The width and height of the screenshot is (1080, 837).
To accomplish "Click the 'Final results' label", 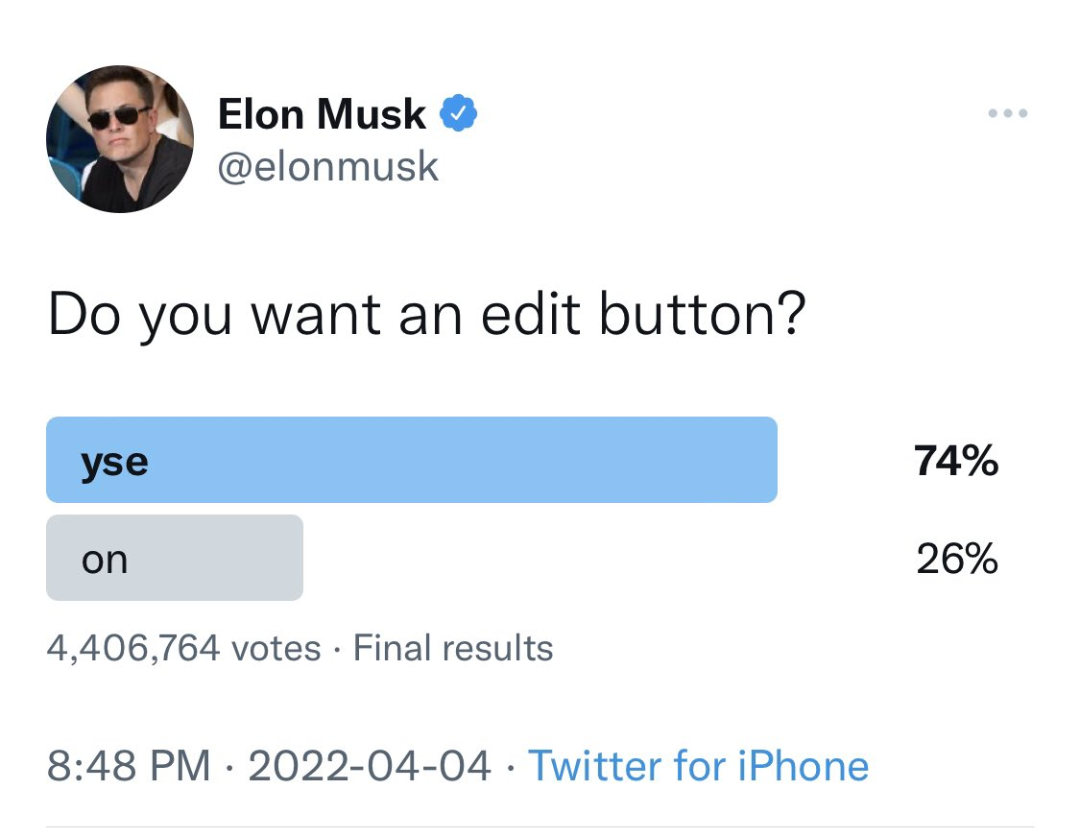I will pyautogui.click(x=453, y=648).
